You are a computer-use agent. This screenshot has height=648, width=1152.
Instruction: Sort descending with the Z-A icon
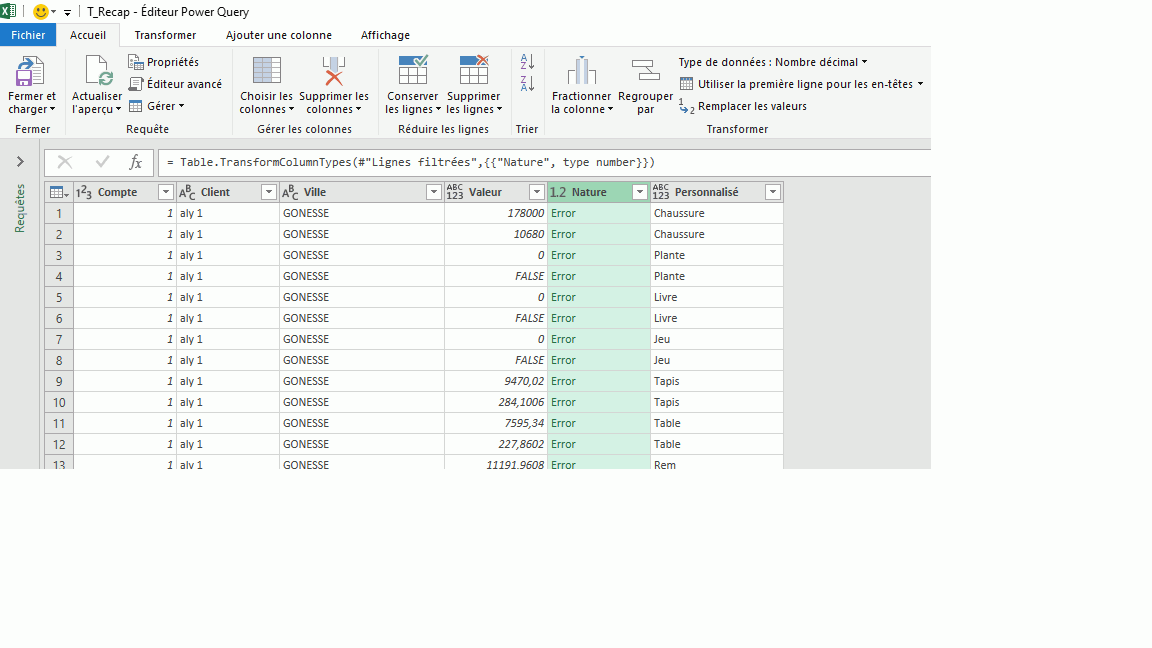click(527, 83)
